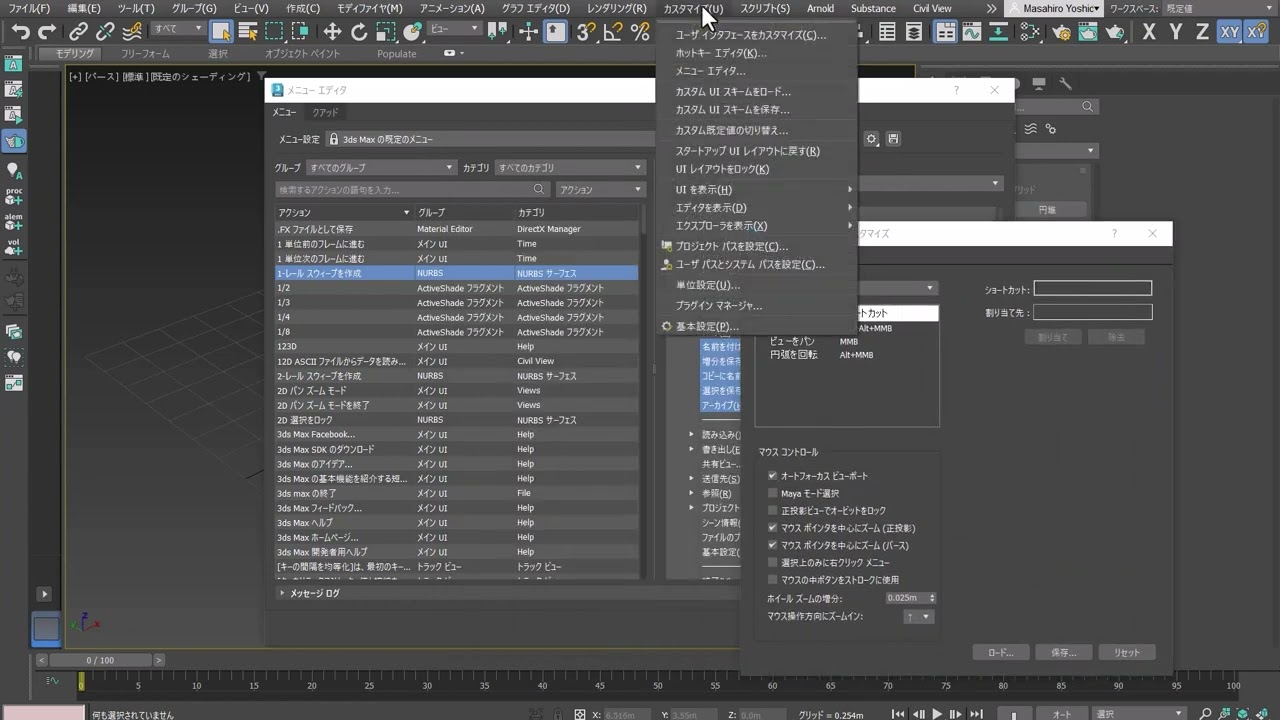Toggle マウス ポインタを中心にズーム (正投影) checkbox
The width and height of the screenshot is (1280, 720).
tap(772, 528)
